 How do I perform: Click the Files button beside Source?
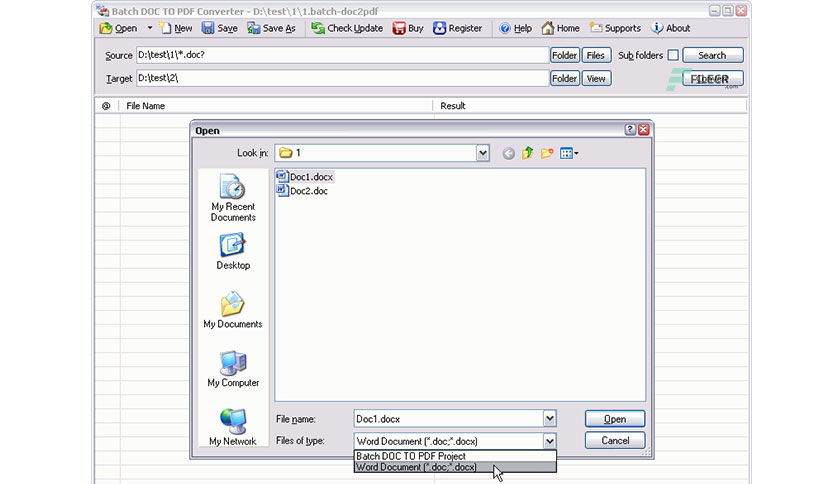[x=596, y=55]
